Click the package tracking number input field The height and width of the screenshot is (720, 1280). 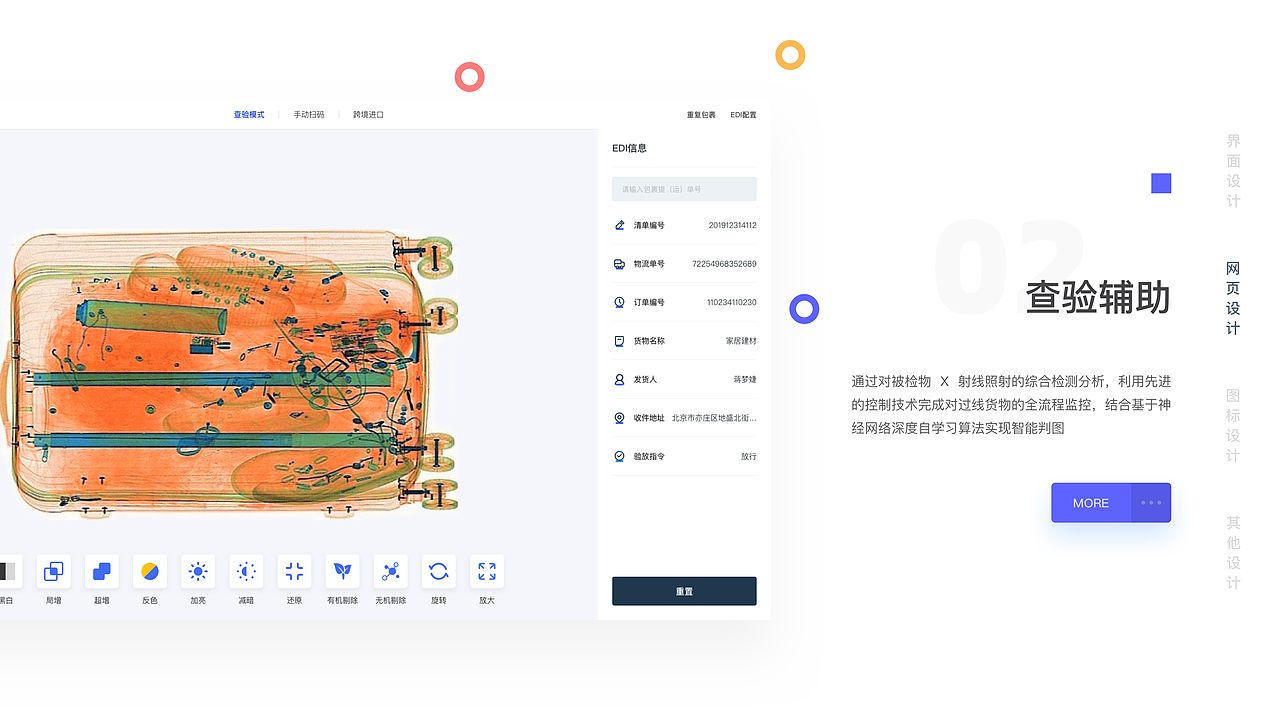(684, 188)
